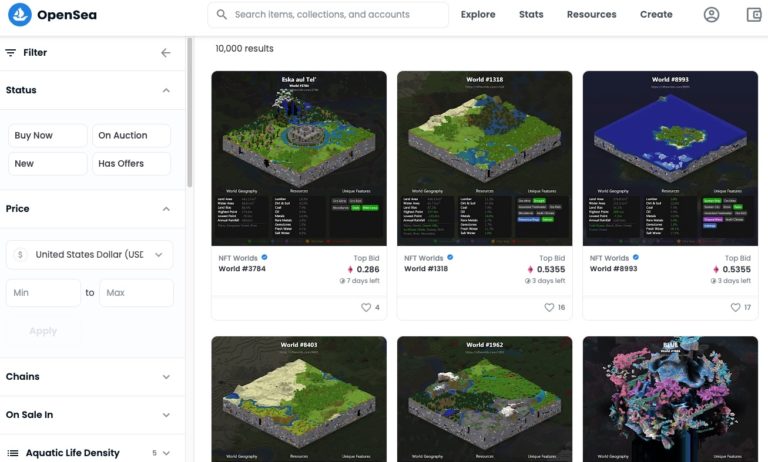
Task: Click Ethereum icon beside 0.286 bid
Action: coord(350,269)
